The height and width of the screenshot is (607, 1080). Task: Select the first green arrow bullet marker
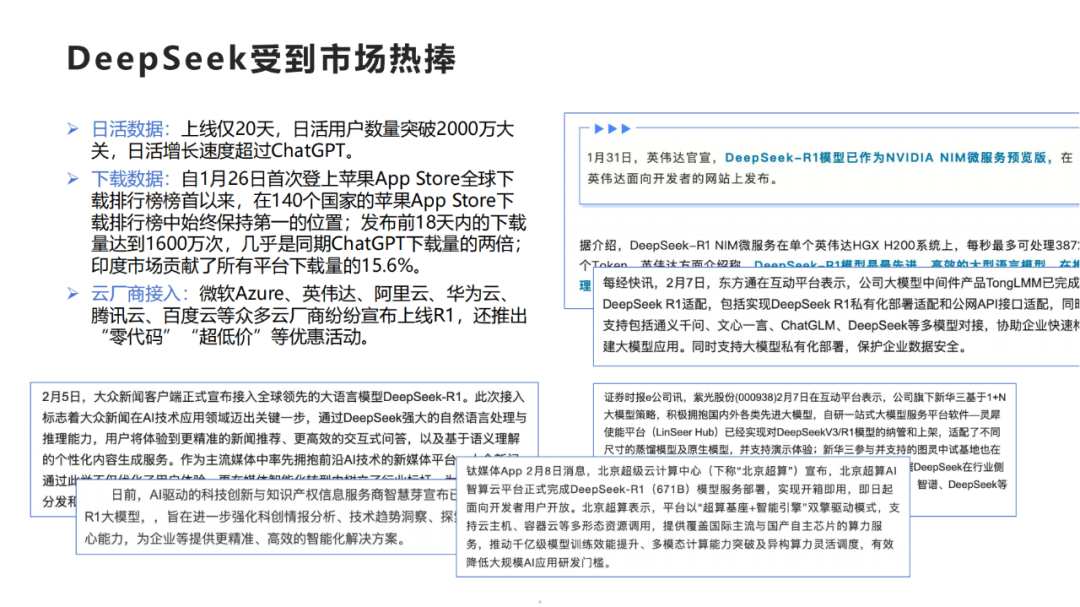tap(72, 128)
